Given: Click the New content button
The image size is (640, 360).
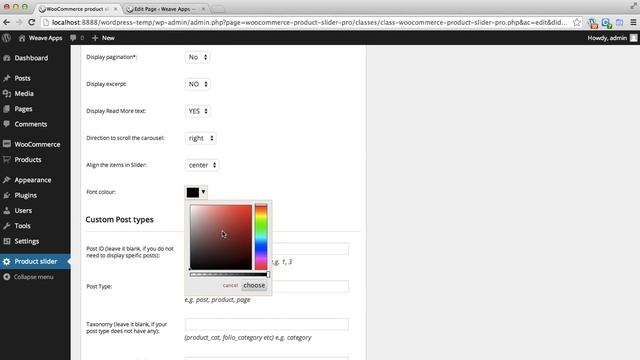Looking at the screenshot, I should pyautogui.click(x=103, y=38).
